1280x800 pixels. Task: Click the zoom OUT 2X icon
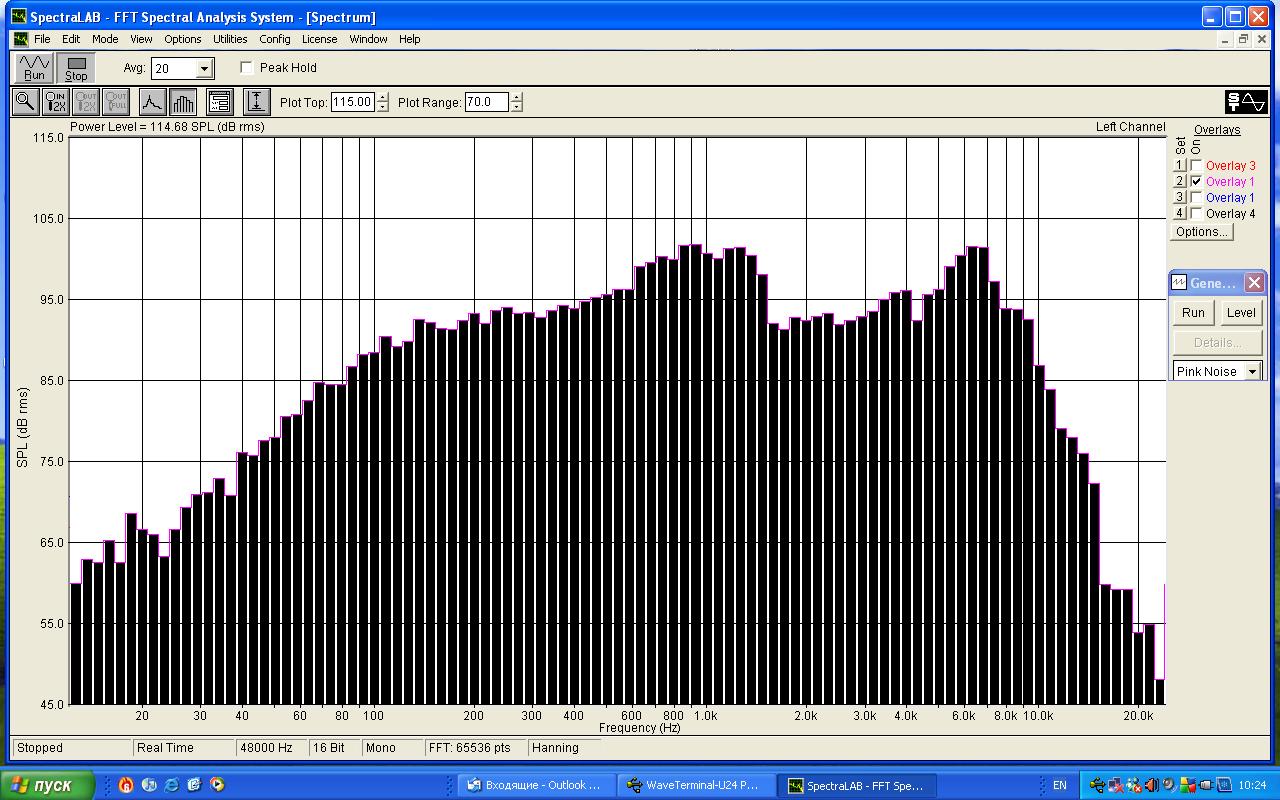86,101
